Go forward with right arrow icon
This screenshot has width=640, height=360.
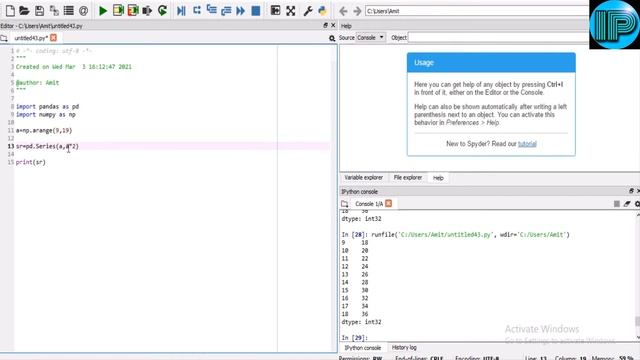[357, 11]
